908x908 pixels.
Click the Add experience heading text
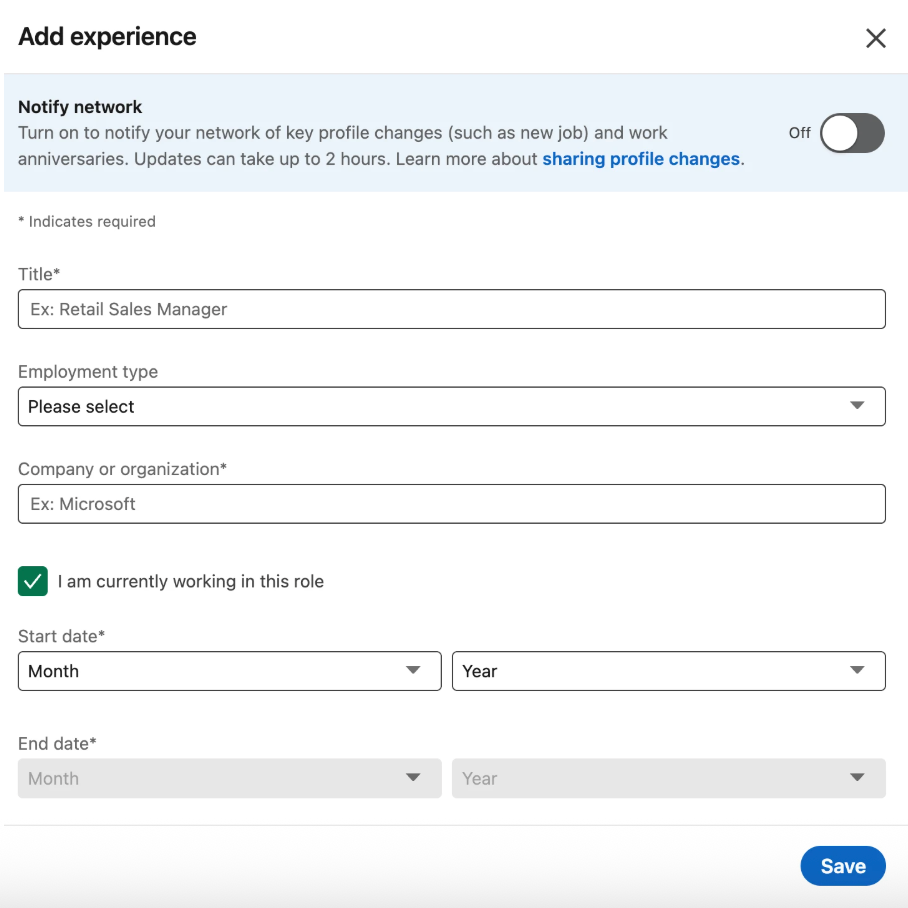107,37
